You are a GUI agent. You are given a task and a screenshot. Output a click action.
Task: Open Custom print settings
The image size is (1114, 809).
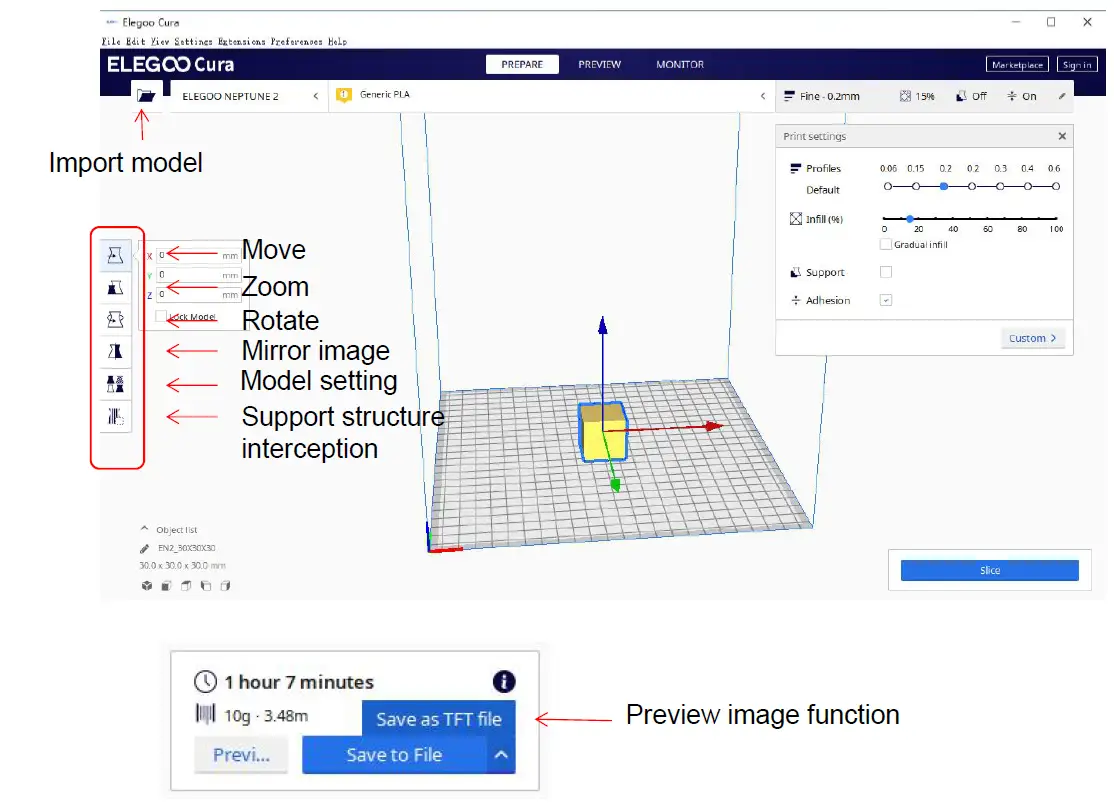(1032, 338)
